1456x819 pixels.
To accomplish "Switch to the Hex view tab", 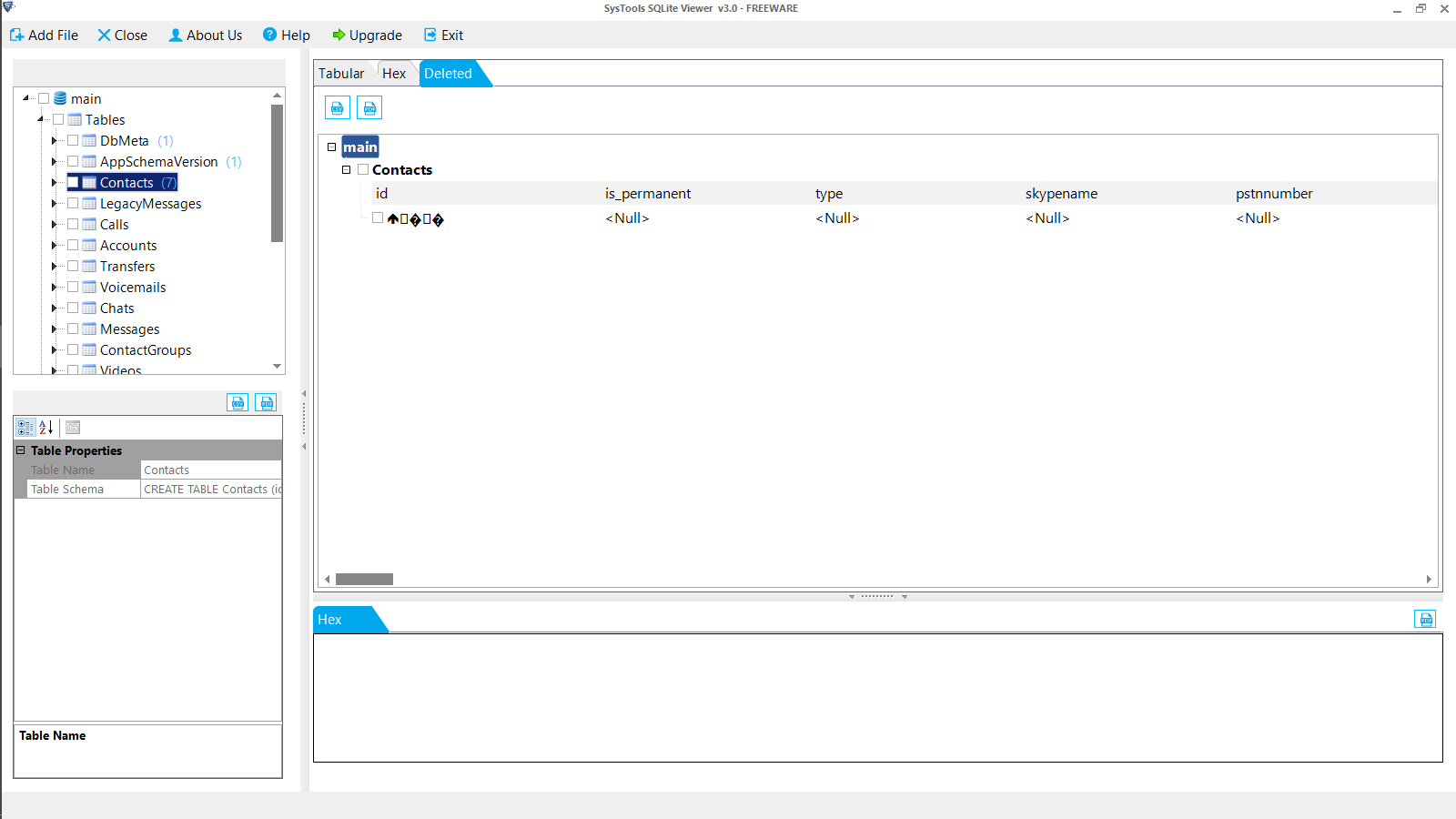I will click(394, 74).
